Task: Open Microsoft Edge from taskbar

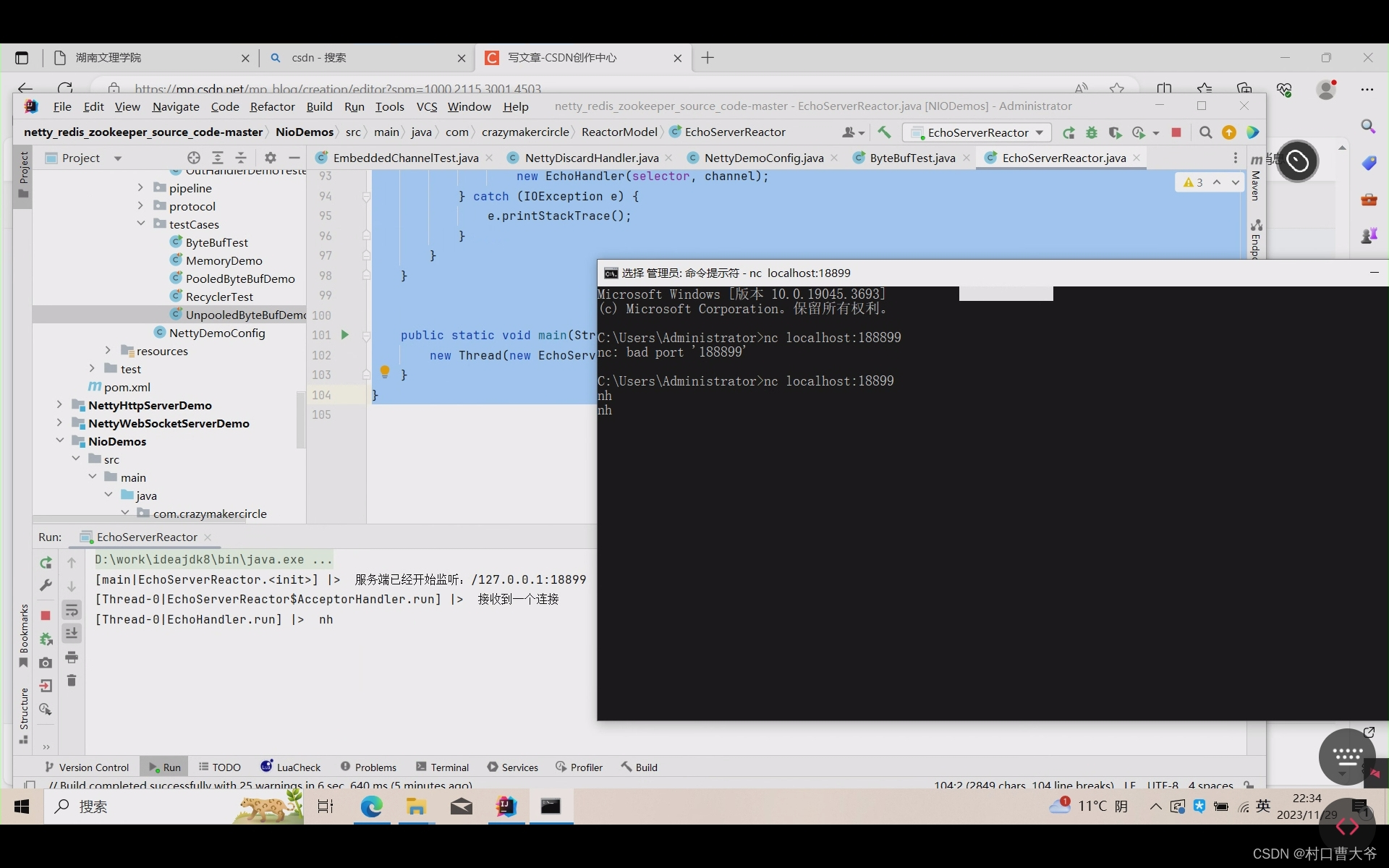Action: coord(371,806)
